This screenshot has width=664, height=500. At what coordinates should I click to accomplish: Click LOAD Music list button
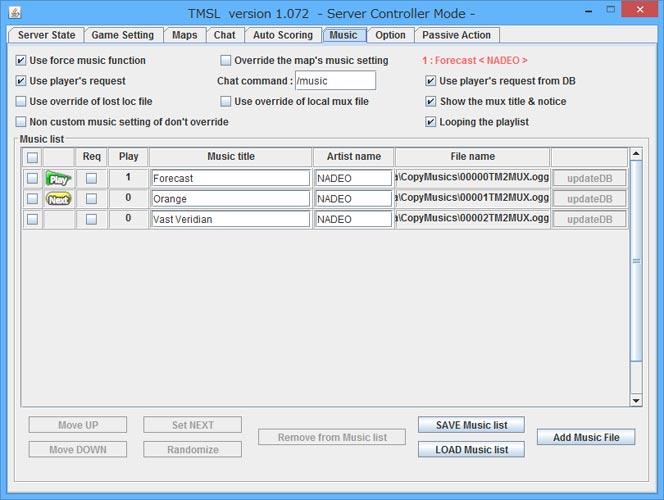pyautogui.click(x=472, y=449)
